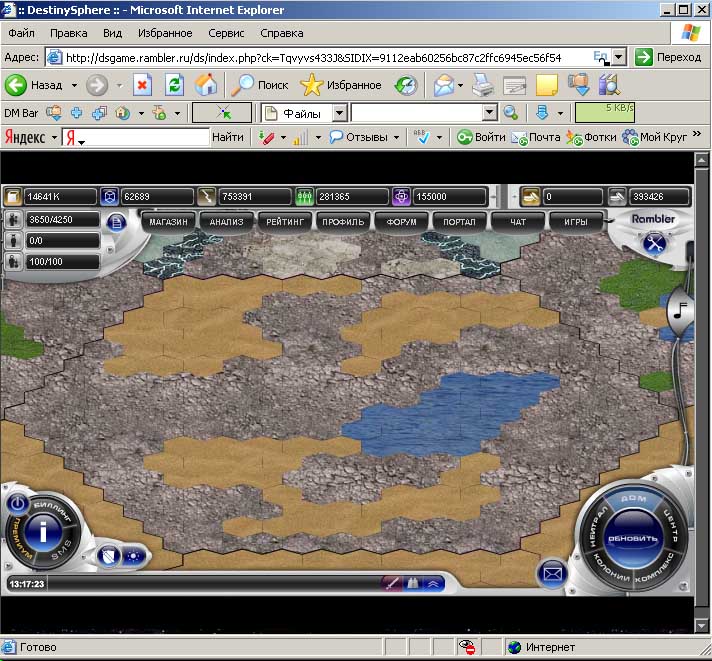Screen dimensions: 712x661
Task: Select the ФОРУМ game tab
Action: tap(401, 222)
